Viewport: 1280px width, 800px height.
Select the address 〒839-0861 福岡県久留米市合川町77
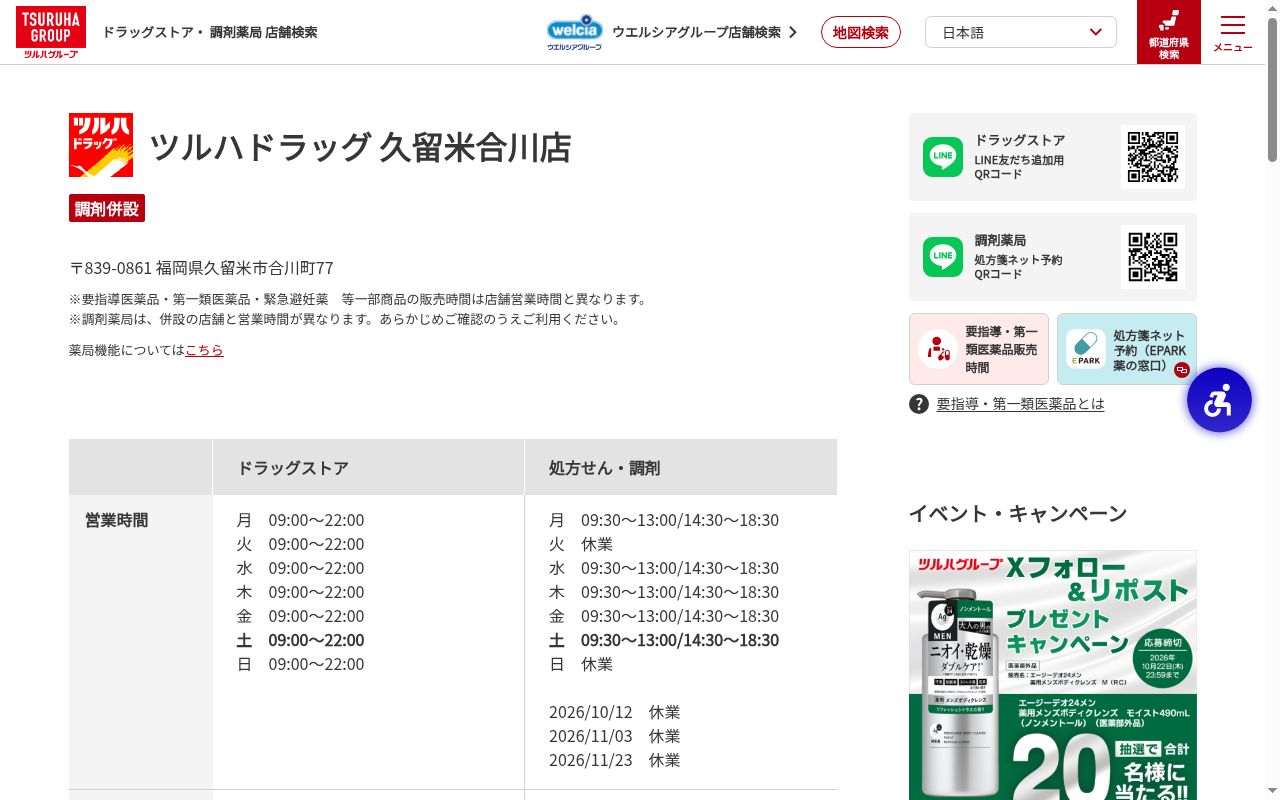coord(201,268)
